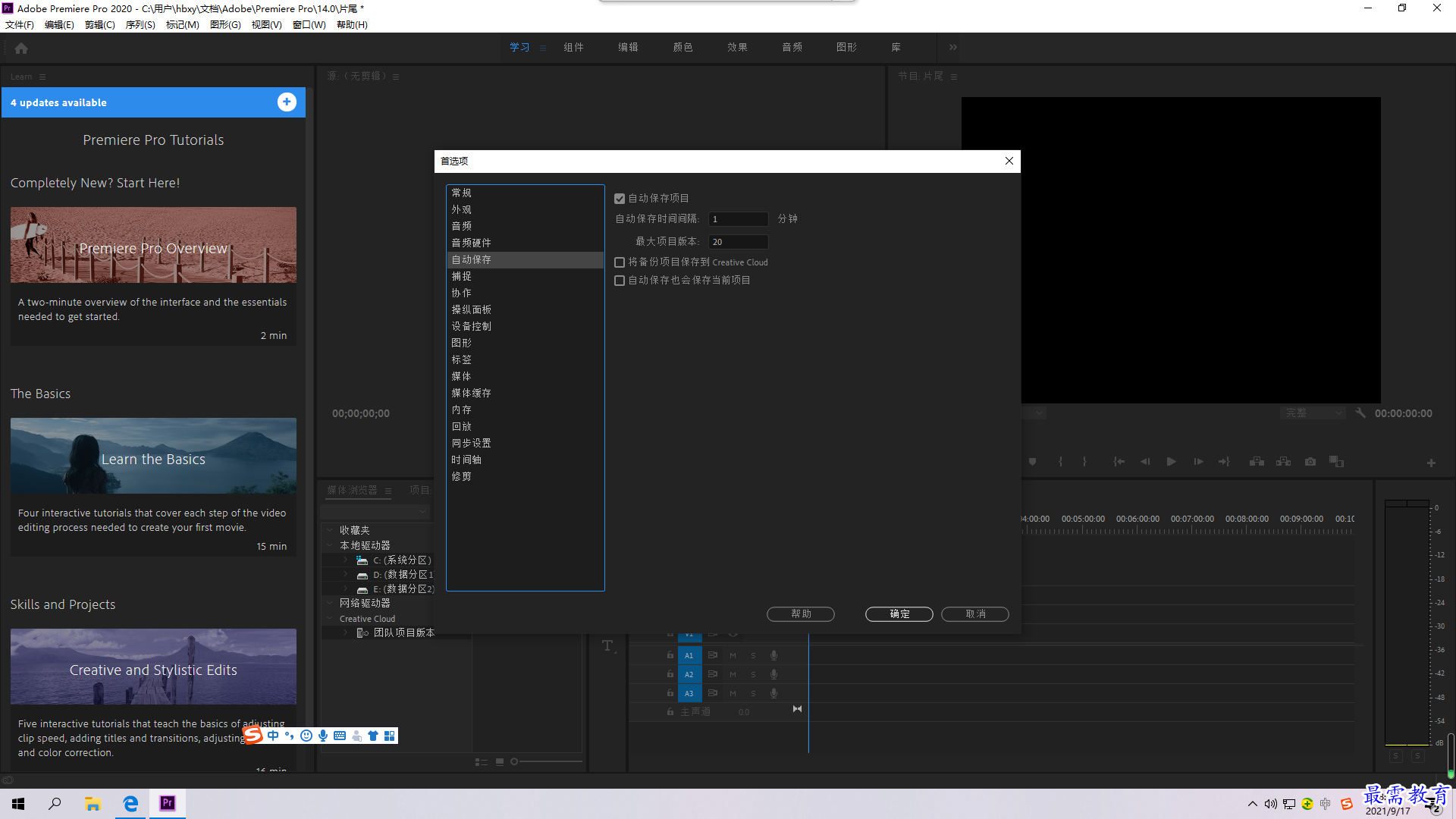Open the 文件(F) menu

pos(20,25)
